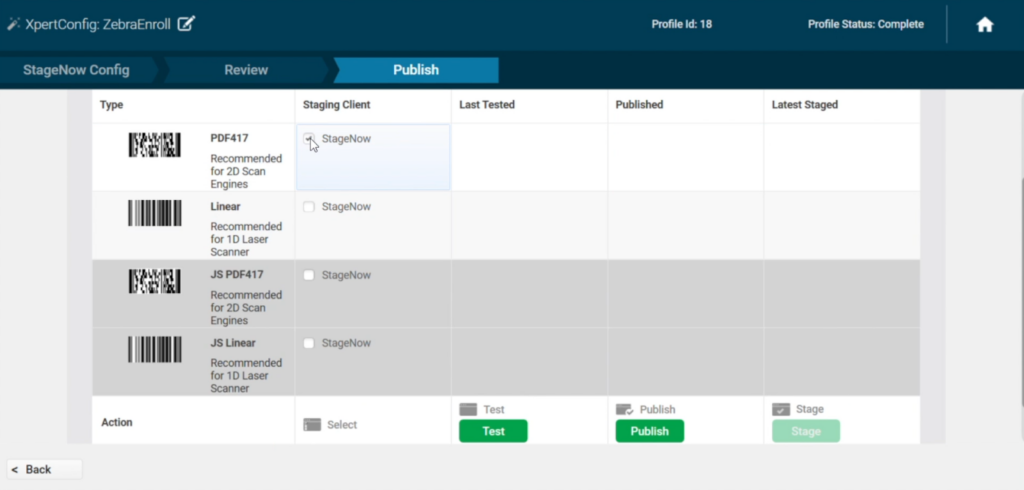
Task: Click the Linear barcode thumbnail
Action: point(155,213)
